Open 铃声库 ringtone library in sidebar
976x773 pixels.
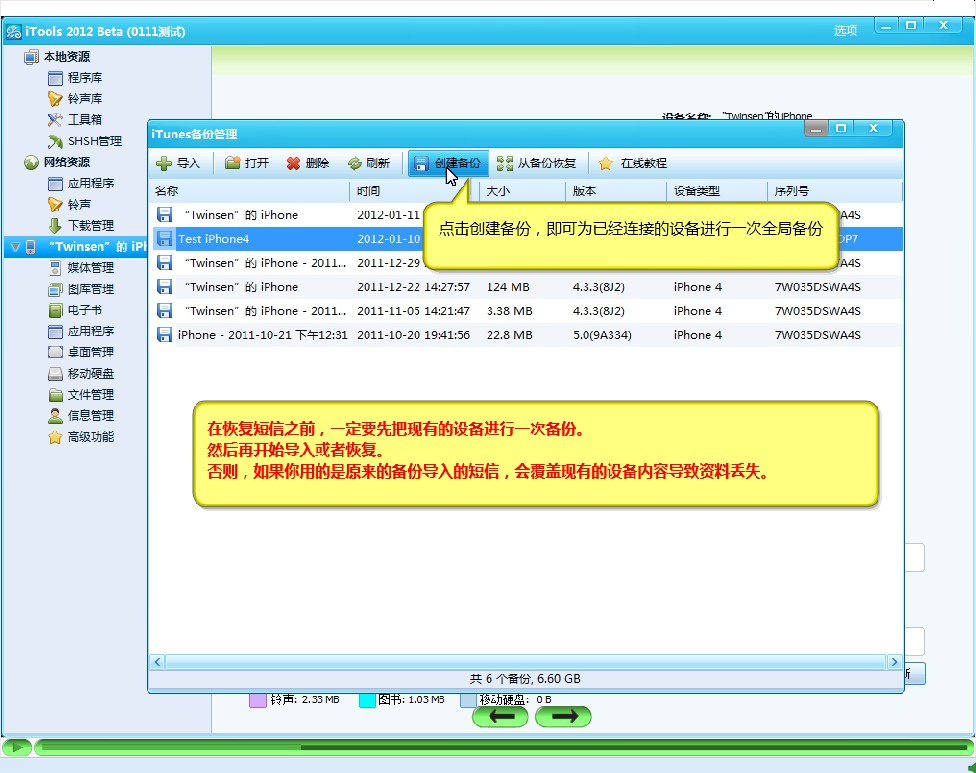(x=84, y=98)
